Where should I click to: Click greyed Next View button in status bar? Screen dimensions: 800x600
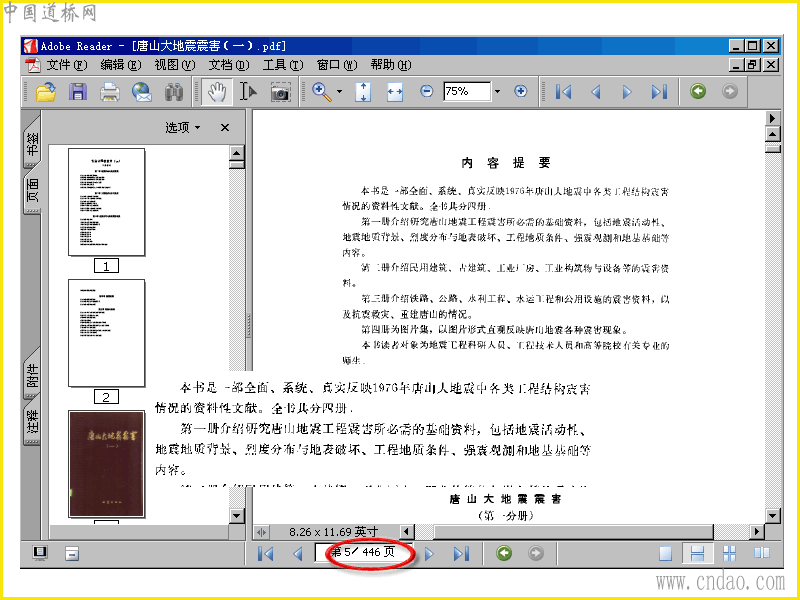tap(536, 553)
